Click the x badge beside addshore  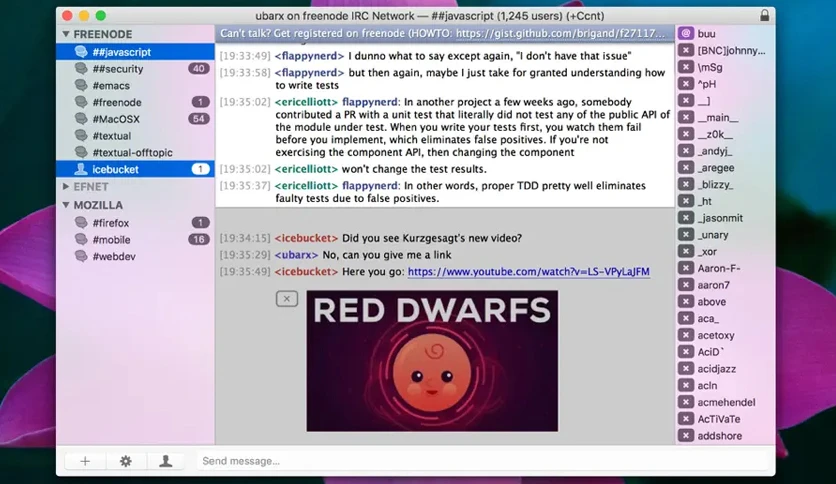(x=686, y=435)
